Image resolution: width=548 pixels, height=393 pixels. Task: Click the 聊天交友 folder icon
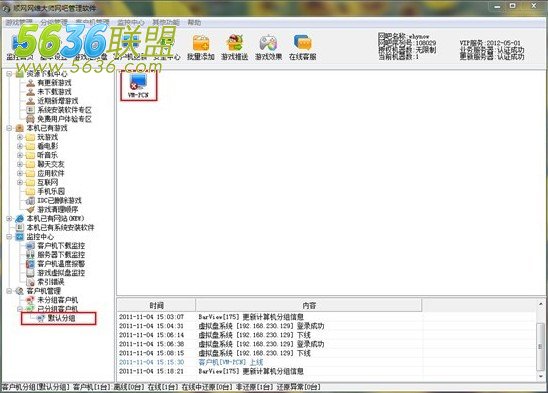coord(31,164)
